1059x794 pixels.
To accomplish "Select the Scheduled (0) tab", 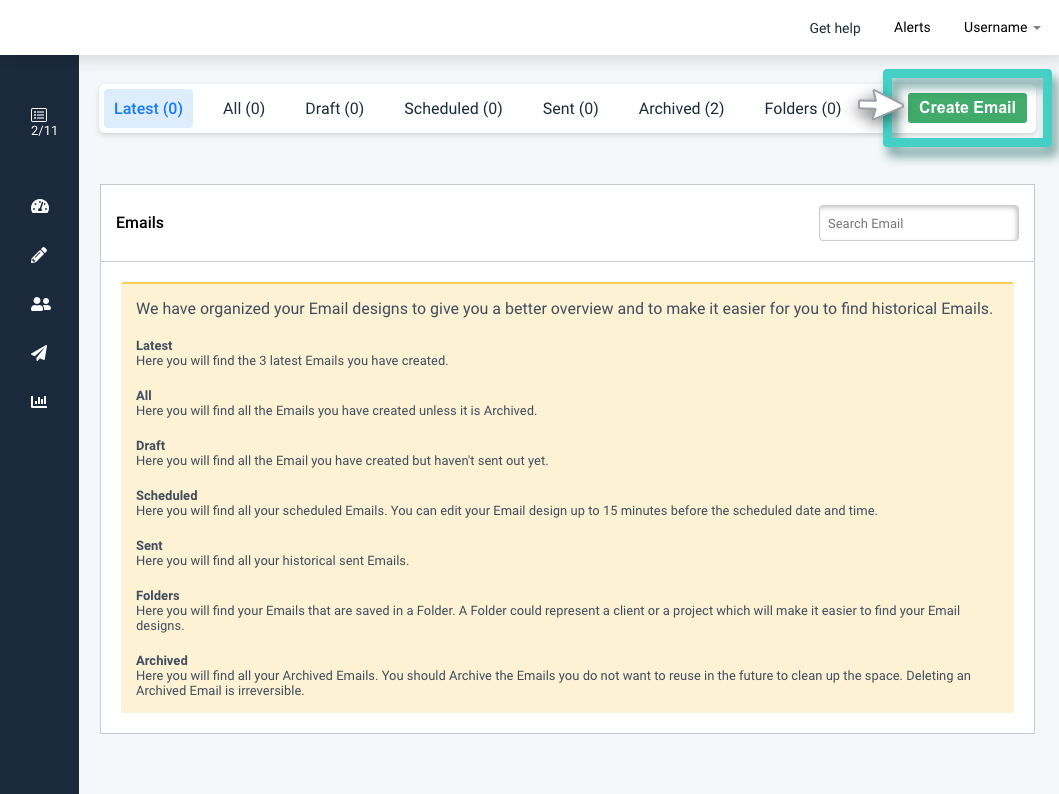I will click(x=453, y=109).
